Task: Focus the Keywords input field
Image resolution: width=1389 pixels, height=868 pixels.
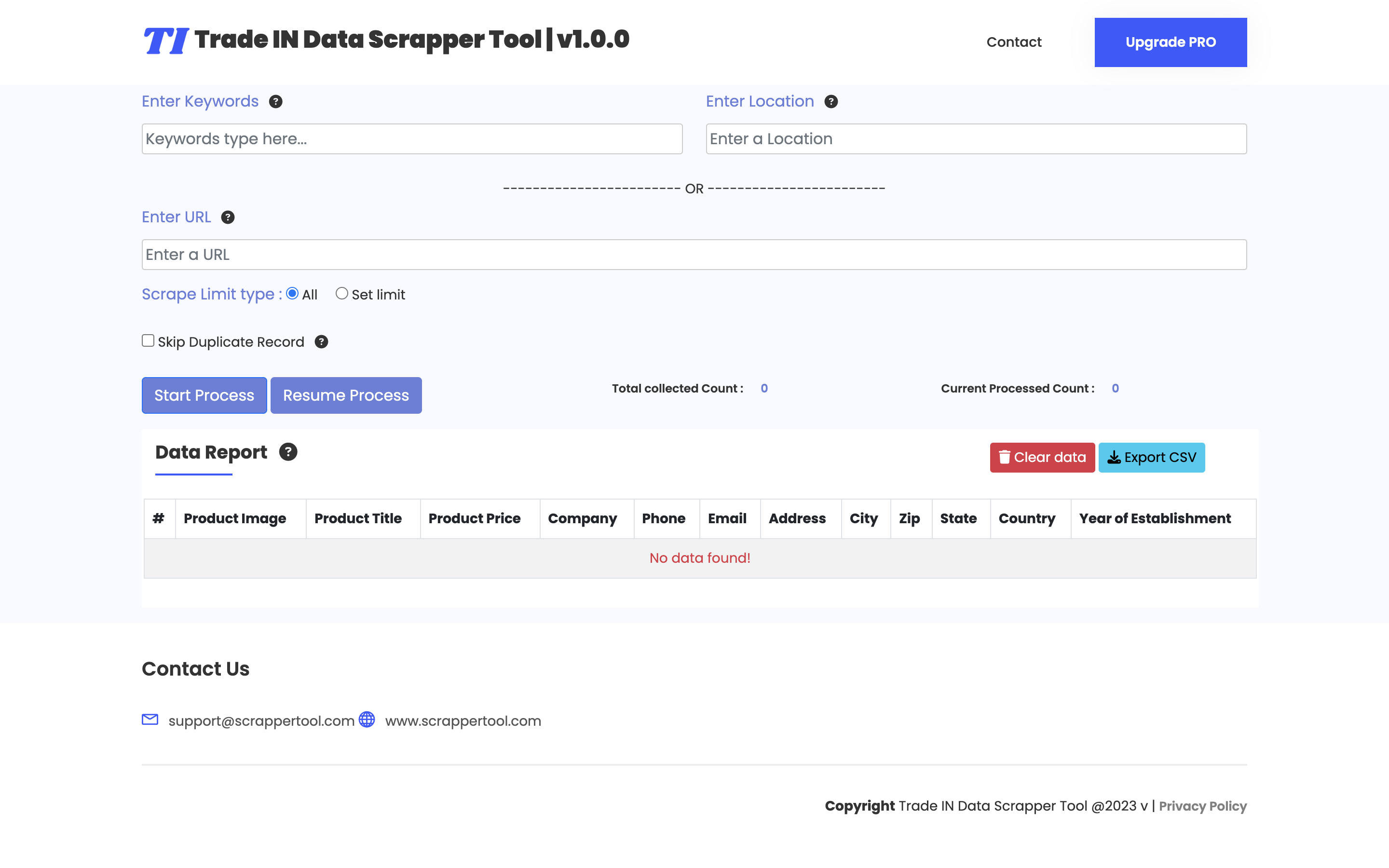Action: click(412, 139)
